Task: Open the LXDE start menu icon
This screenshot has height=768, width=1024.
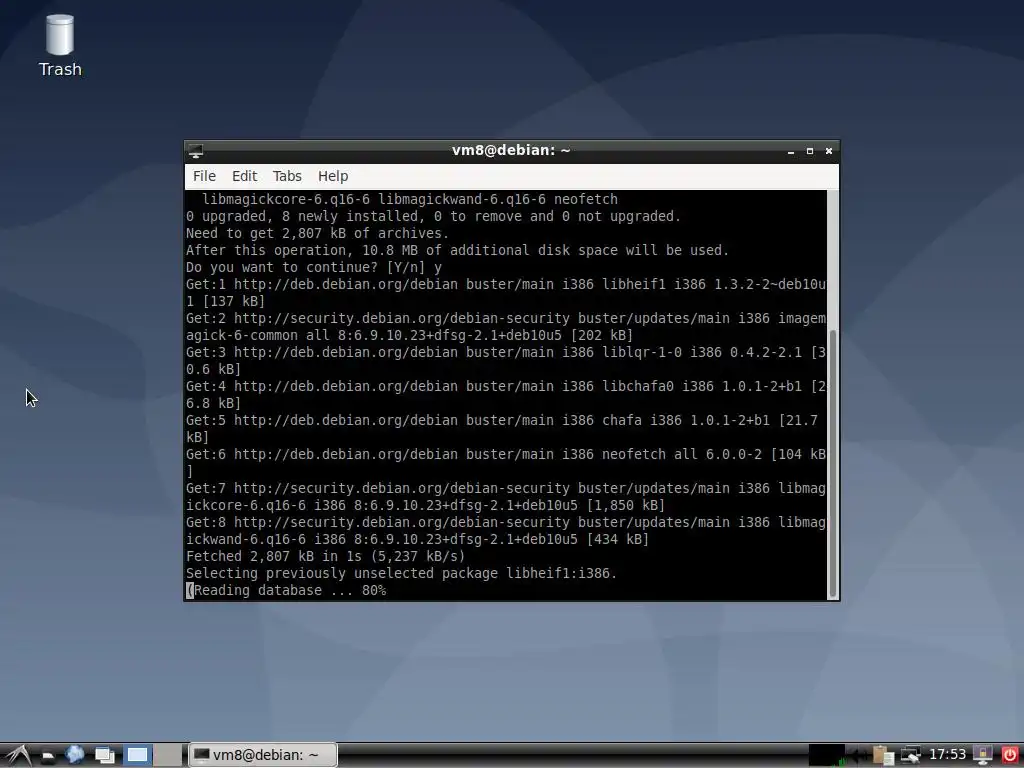Action: coord(18,756)
